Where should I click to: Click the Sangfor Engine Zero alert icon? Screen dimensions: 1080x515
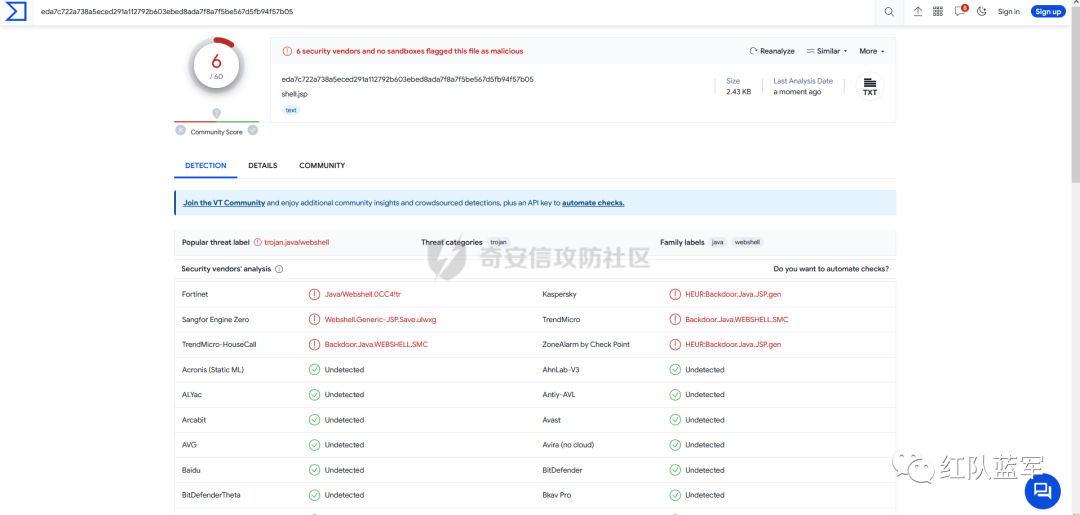(314, 319)
